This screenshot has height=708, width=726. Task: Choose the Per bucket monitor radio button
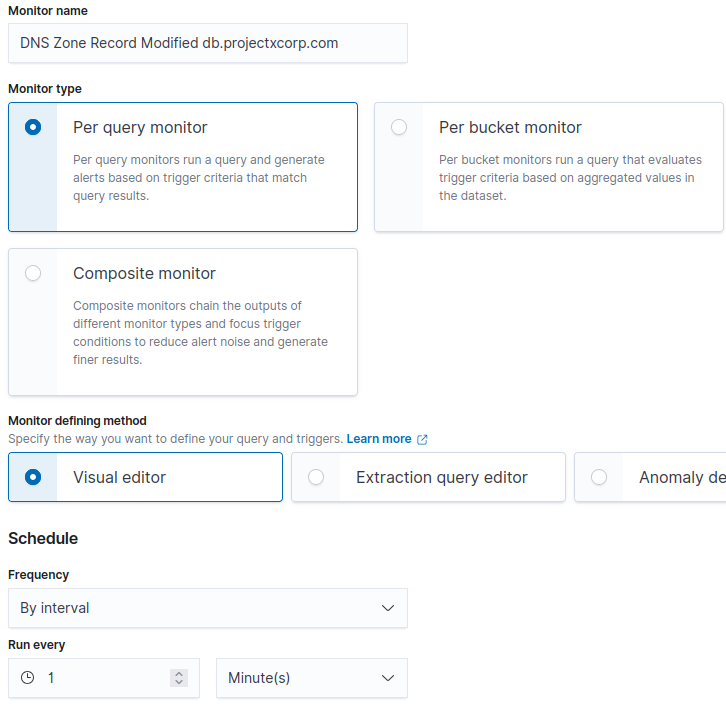point(399,127)
